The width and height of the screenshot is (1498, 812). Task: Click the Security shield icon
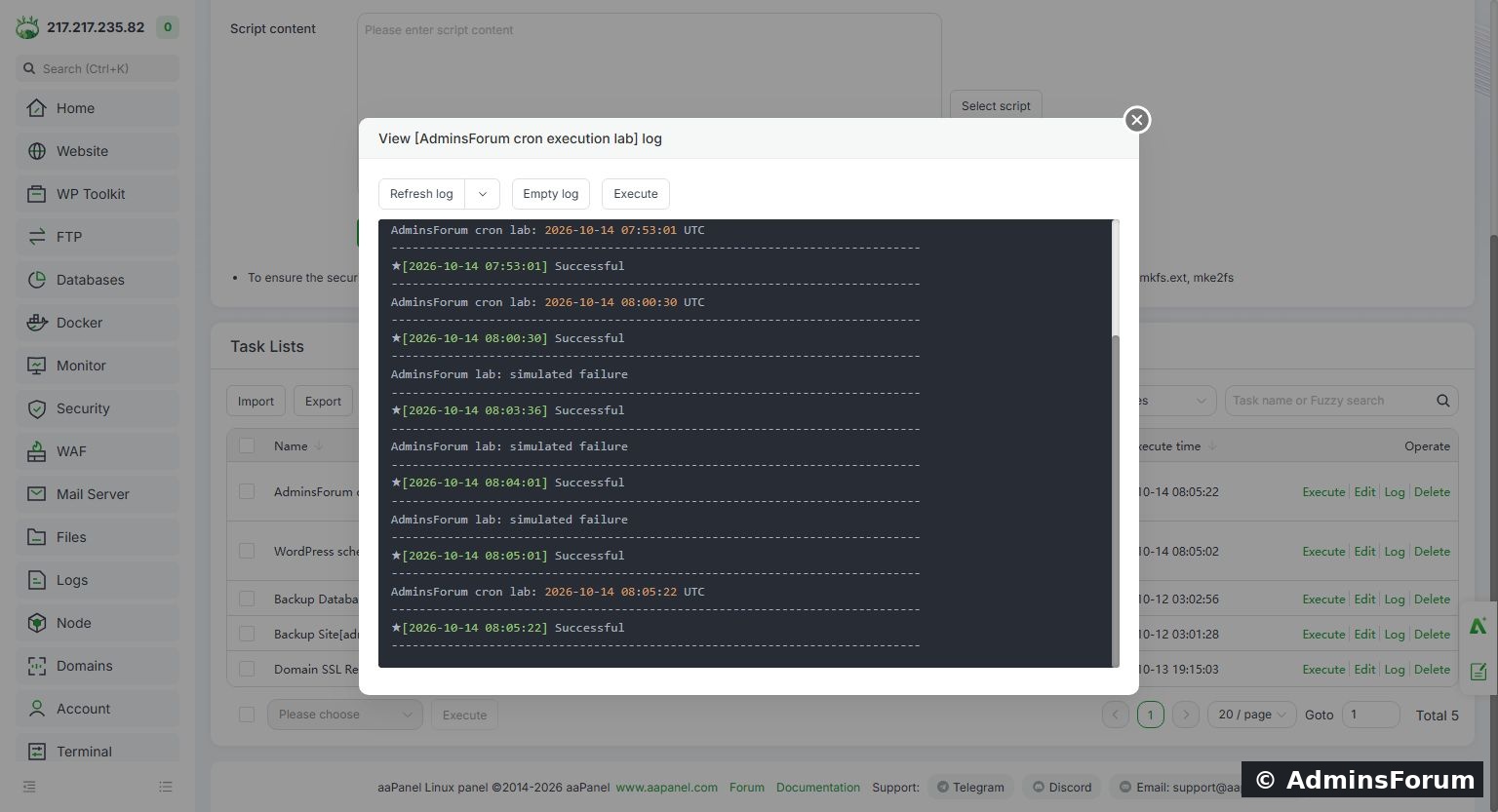(37, 408)
